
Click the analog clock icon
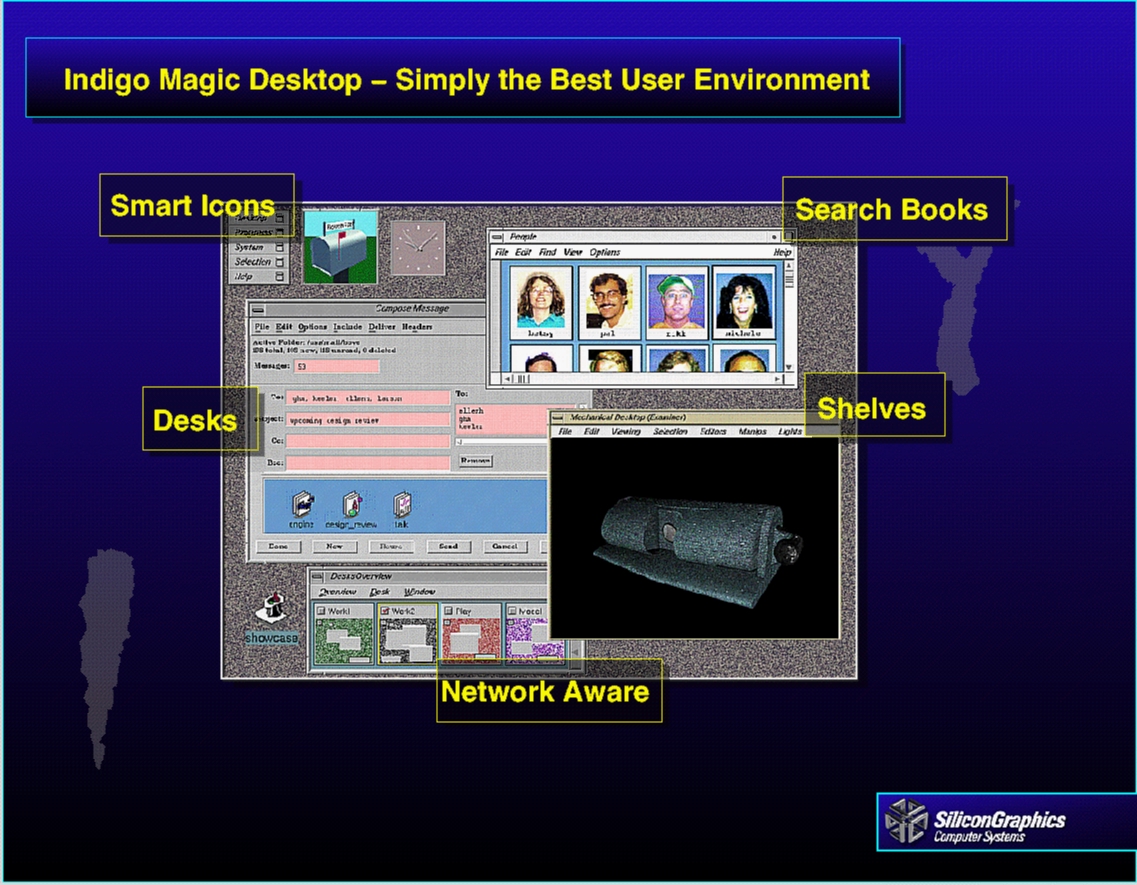click(x=416, y=248)
